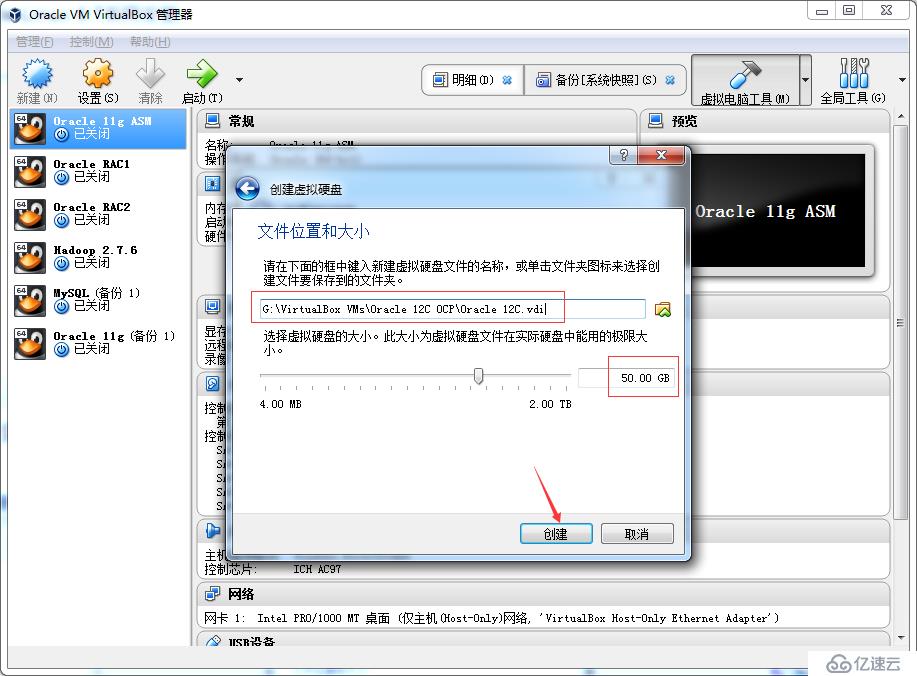Expand the Start button dropdown arrow
This screenshot has height=676, width=917.
[239, 80]
